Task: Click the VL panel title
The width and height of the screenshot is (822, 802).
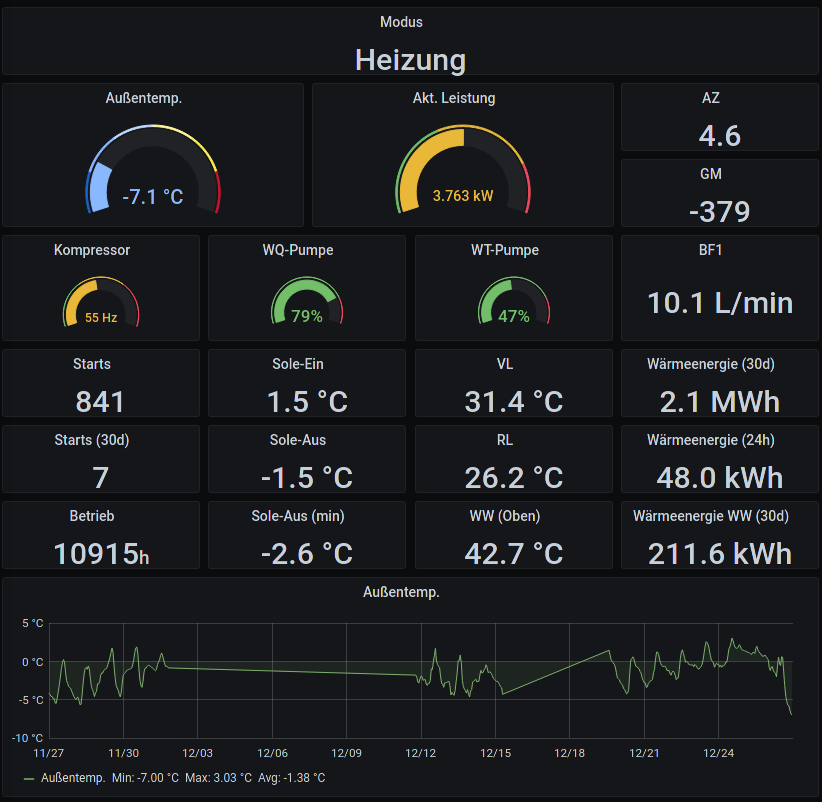Action: point(505,364)
